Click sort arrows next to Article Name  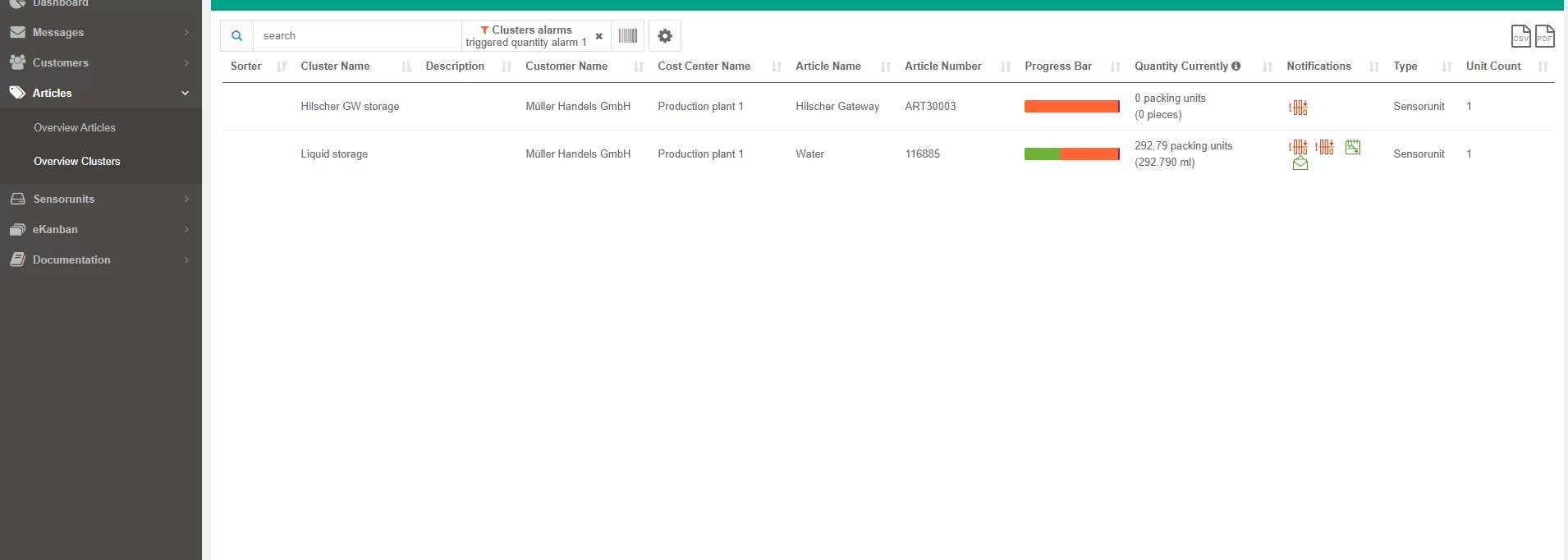[x=886, y=67]
